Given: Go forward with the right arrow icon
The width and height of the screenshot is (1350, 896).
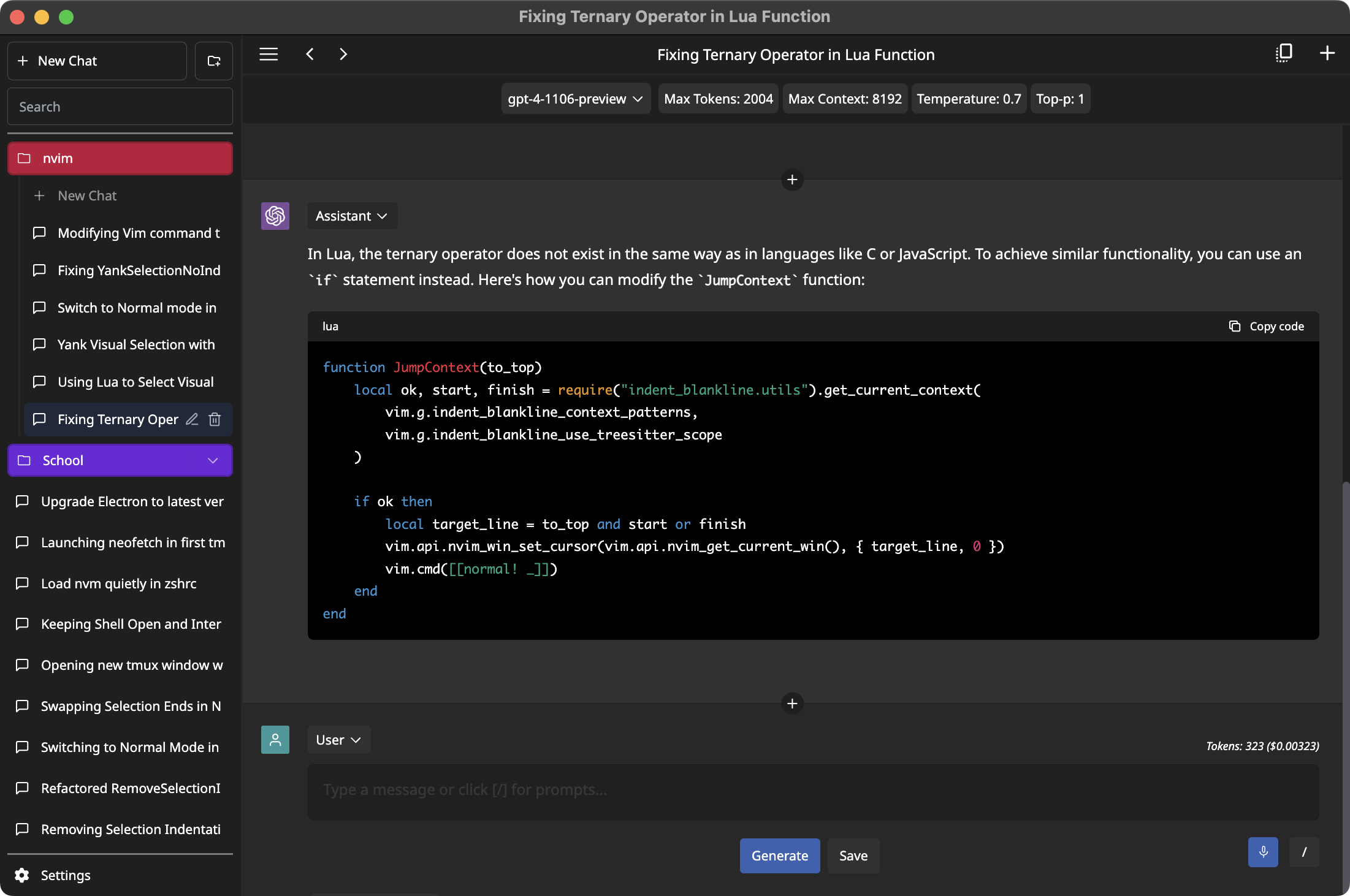Looking at the screenshot, I should tap(343, 55).
